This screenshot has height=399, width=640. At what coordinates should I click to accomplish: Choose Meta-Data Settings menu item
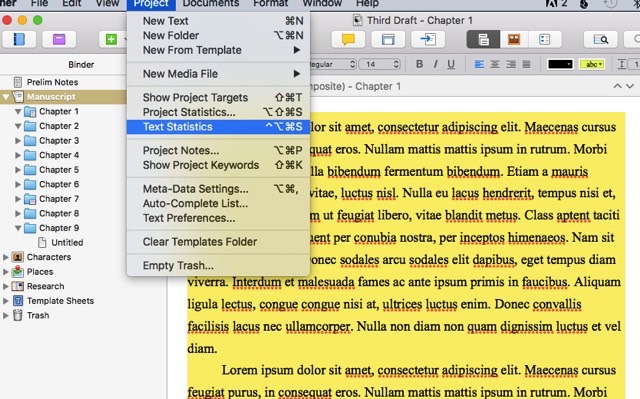point(218,189)
